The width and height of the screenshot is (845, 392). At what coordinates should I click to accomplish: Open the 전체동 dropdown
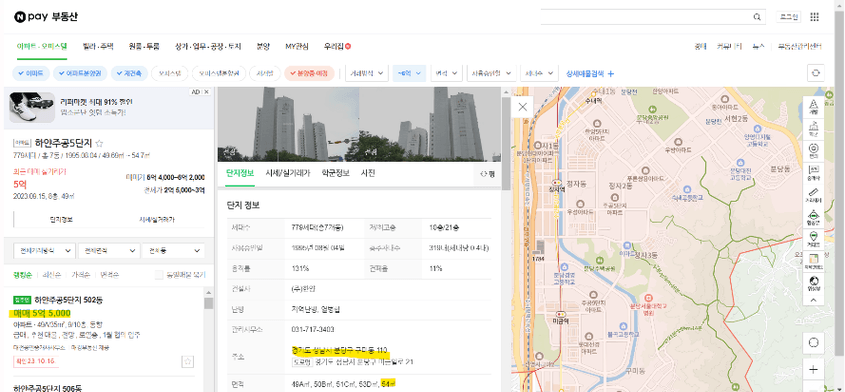(x=173, y=251)
